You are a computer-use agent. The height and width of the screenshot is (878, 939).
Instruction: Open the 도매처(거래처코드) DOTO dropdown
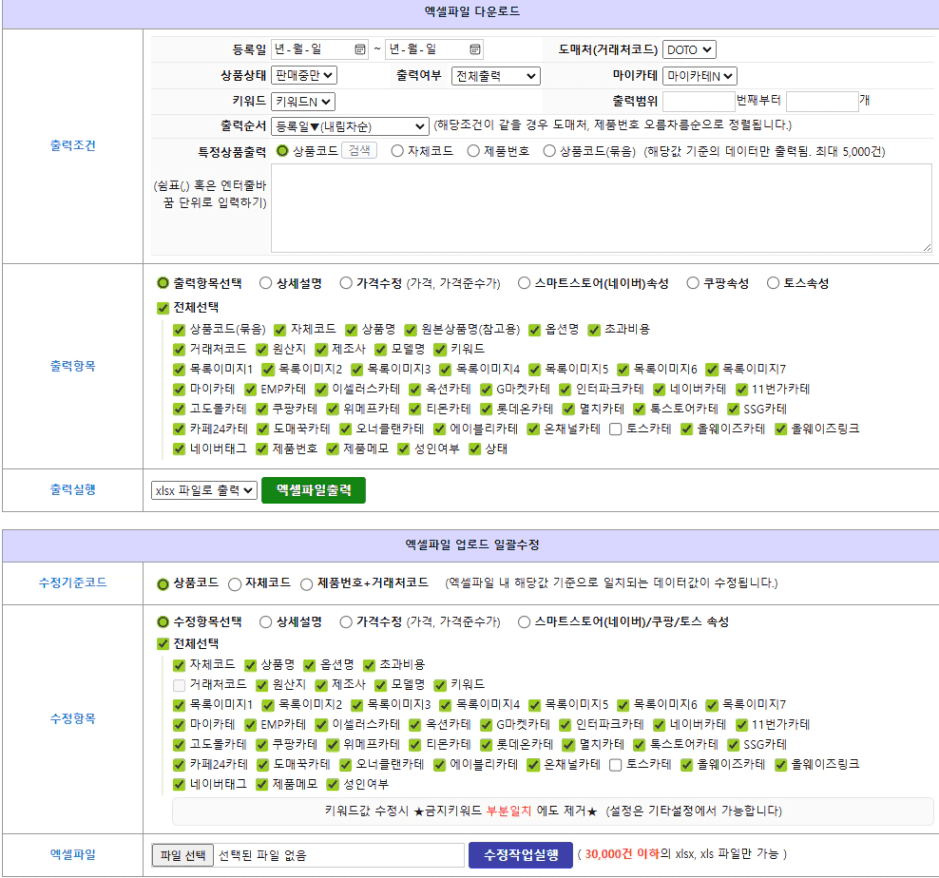click(x=689, y=49)
